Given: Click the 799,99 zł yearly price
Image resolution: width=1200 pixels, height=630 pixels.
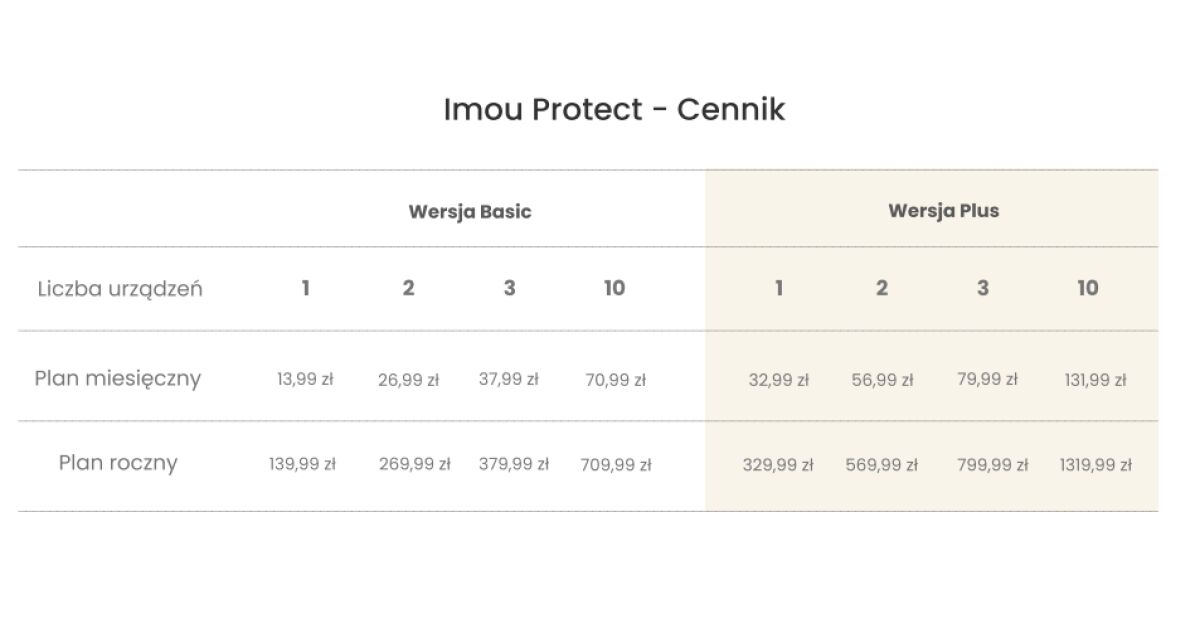Looking at the screenshot, I should (x=992, y=465).
